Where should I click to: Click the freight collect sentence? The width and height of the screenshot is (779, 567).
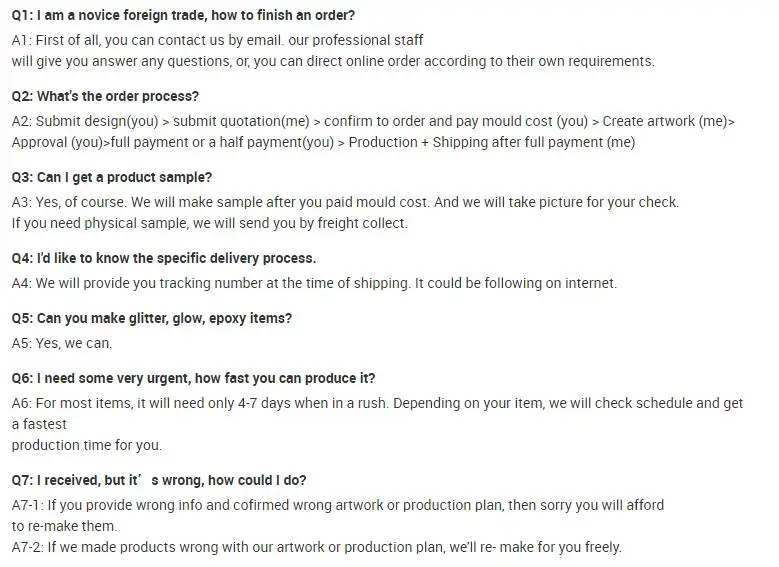click(209, 223)
